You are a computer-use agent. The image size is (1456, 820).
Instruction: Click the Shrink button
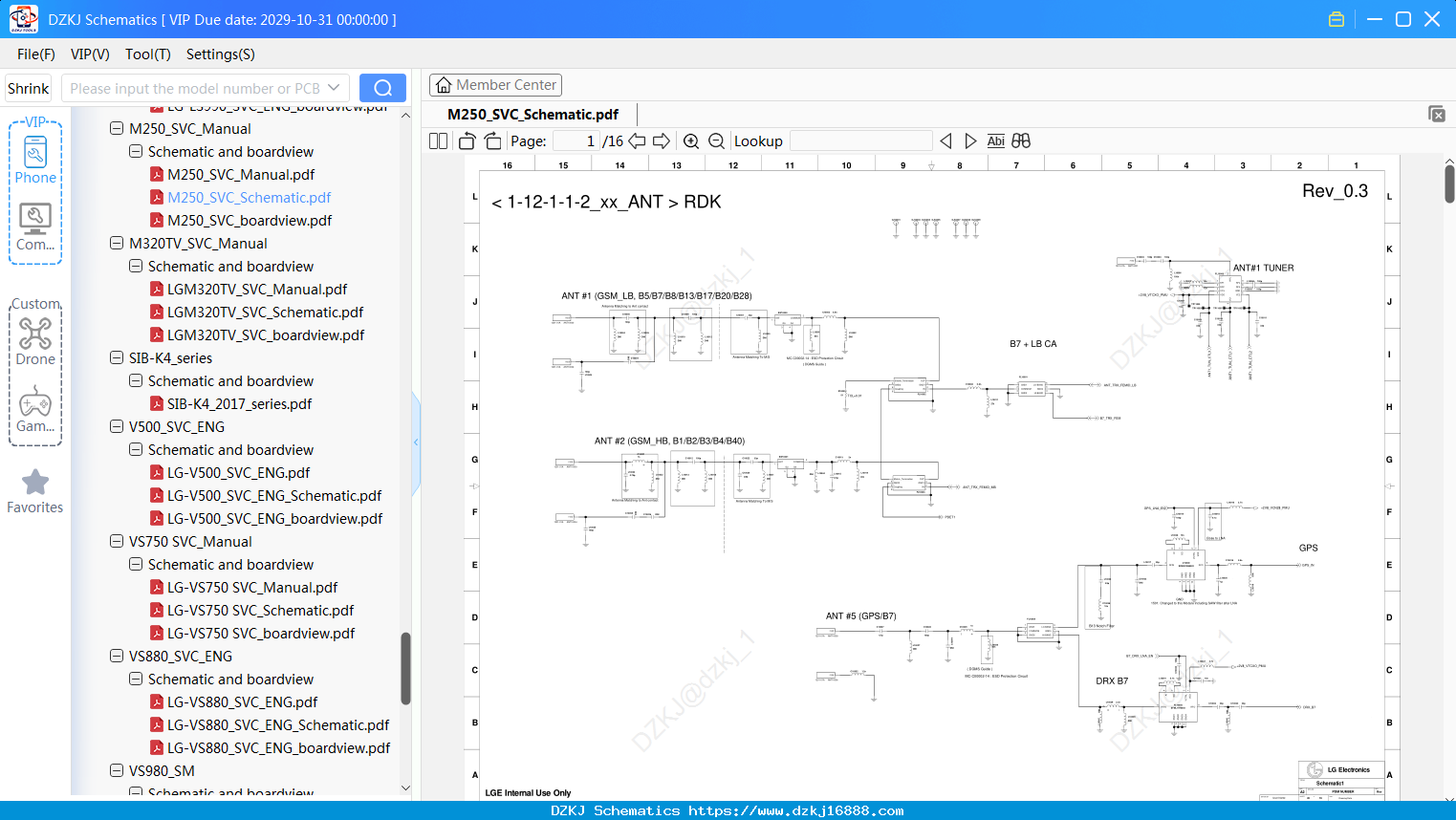click(x=29, y=88)
